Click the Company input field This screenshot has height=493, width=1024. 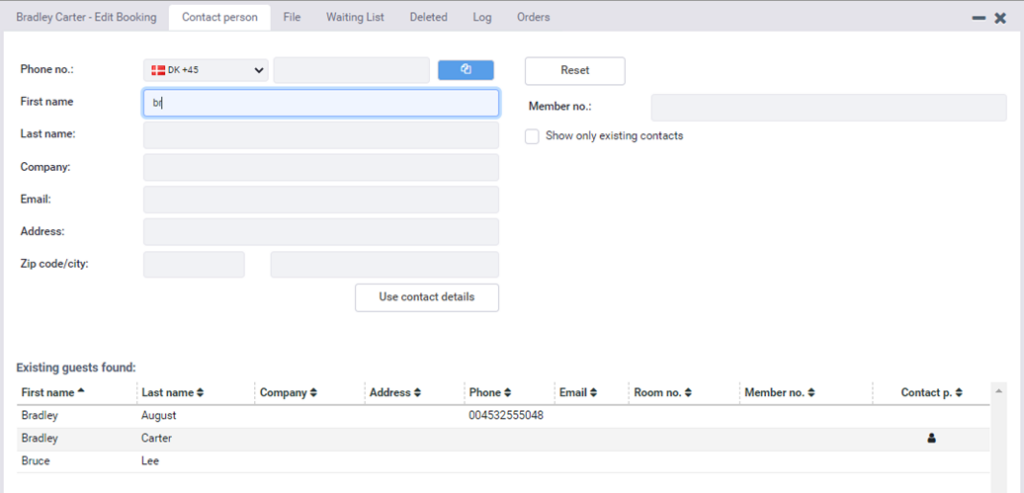(x=321, y=167)
